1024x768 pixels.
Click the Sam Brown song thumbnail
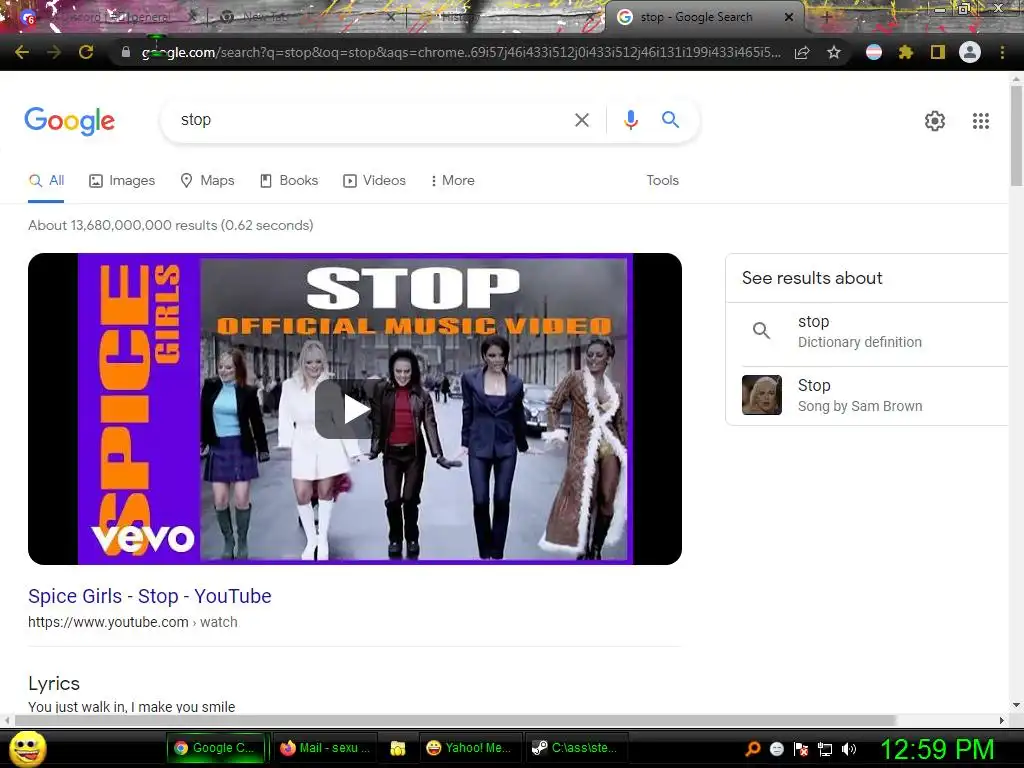pos(761,395)
